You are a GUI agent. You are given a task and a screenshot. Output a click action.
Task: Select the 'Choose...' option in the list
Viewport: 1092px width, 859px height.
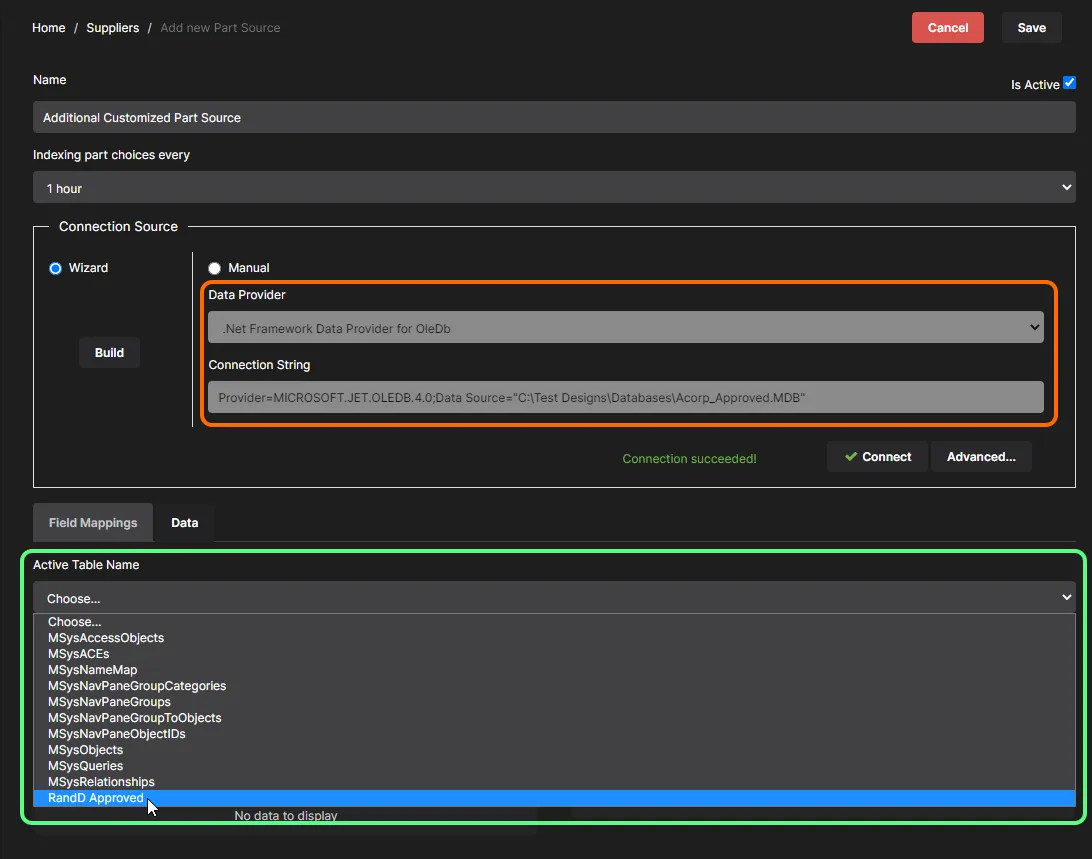(554, 622)
